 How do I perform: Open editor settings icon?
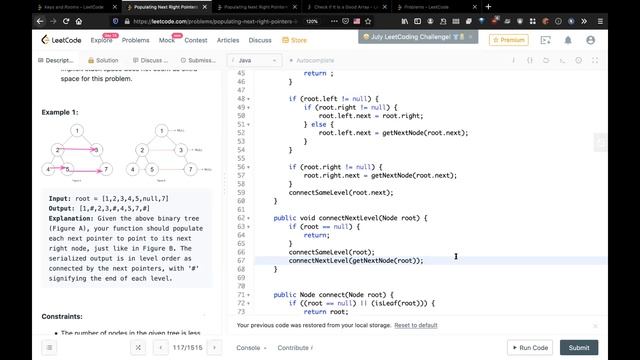tap(579, 60)
